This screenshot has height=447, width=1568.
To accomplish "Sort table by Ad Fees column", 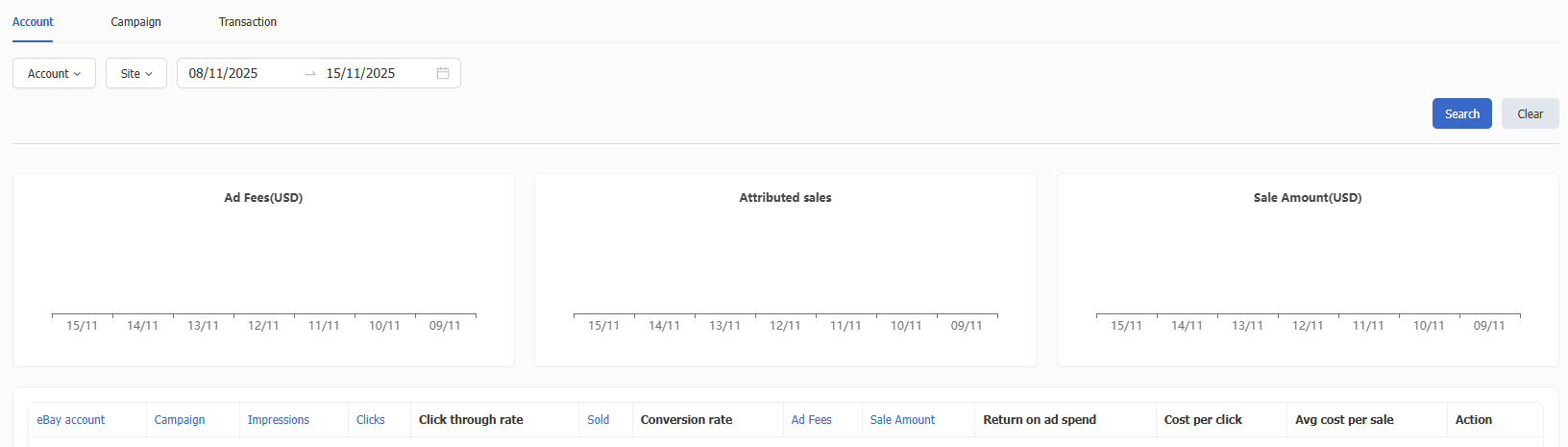I will click(812, 420).
